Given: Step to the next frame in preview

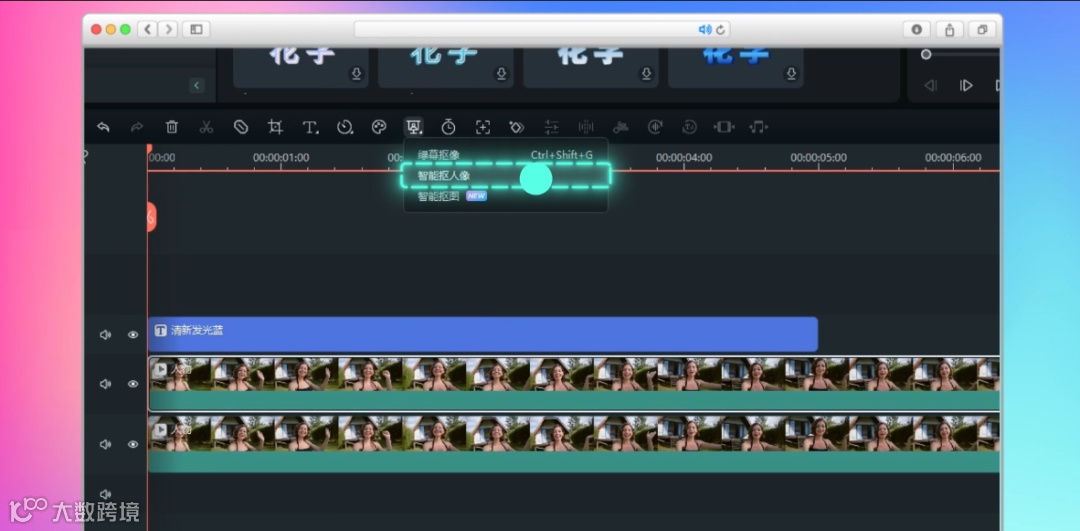Looking at the screenshot, I should point(966,86).
